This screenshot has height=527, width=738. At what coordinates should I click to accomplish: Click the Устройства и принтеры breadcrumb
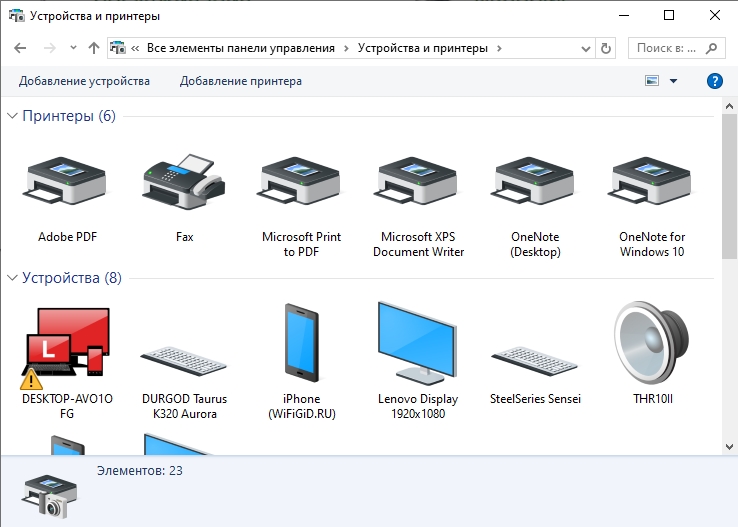(x=425, y=48)
